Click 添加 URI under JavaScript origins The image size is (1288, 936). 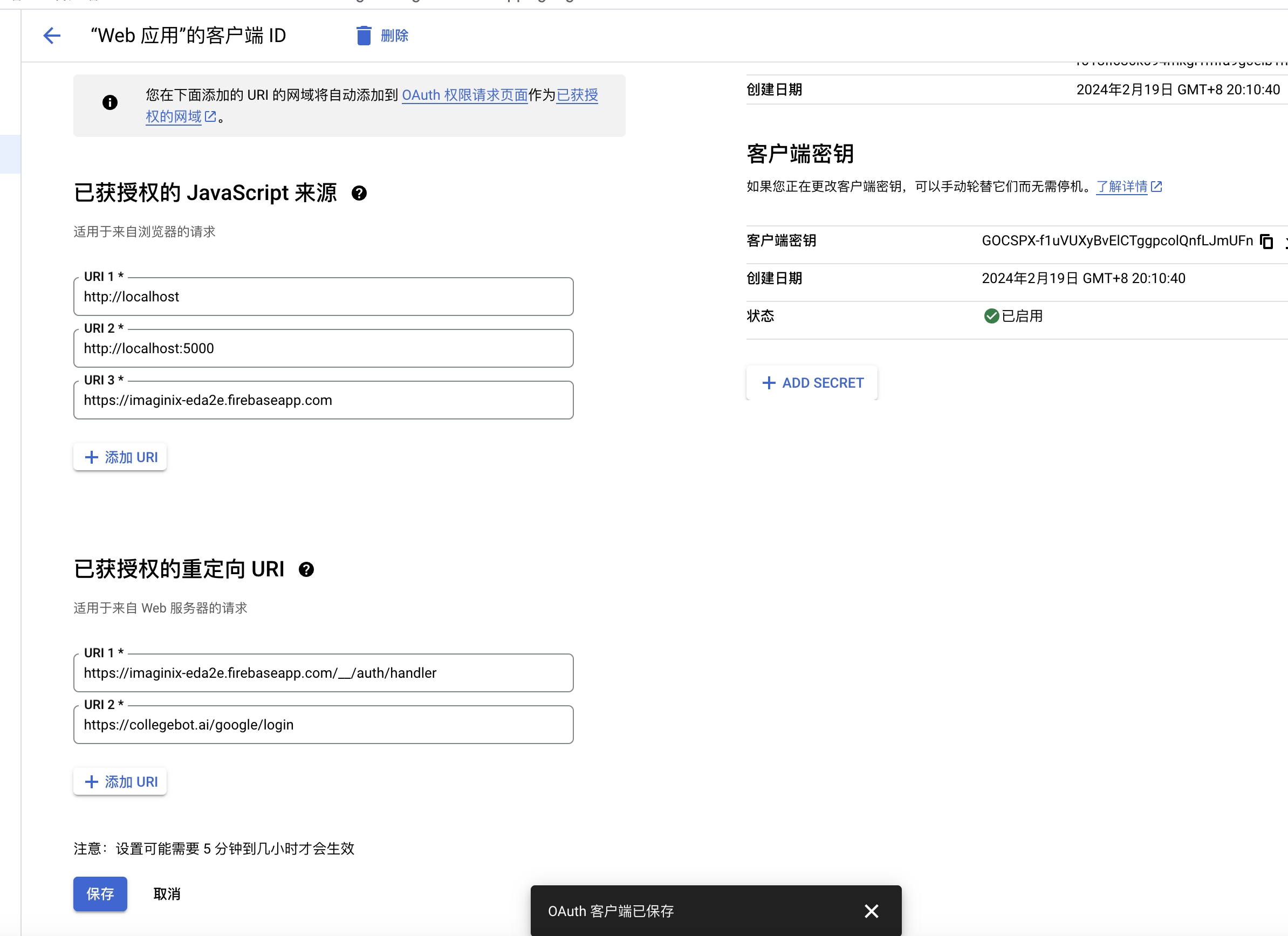[120, 456]
